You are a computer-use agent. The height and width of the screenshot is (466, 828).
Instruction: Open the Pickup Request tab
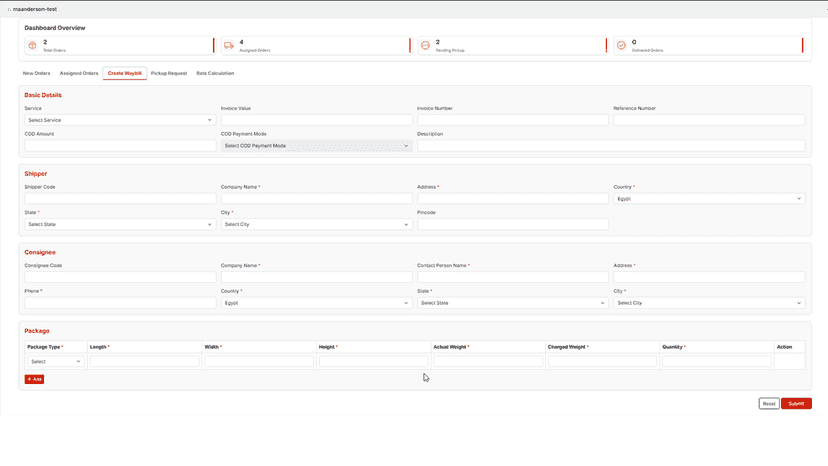[x=169, y=73]
